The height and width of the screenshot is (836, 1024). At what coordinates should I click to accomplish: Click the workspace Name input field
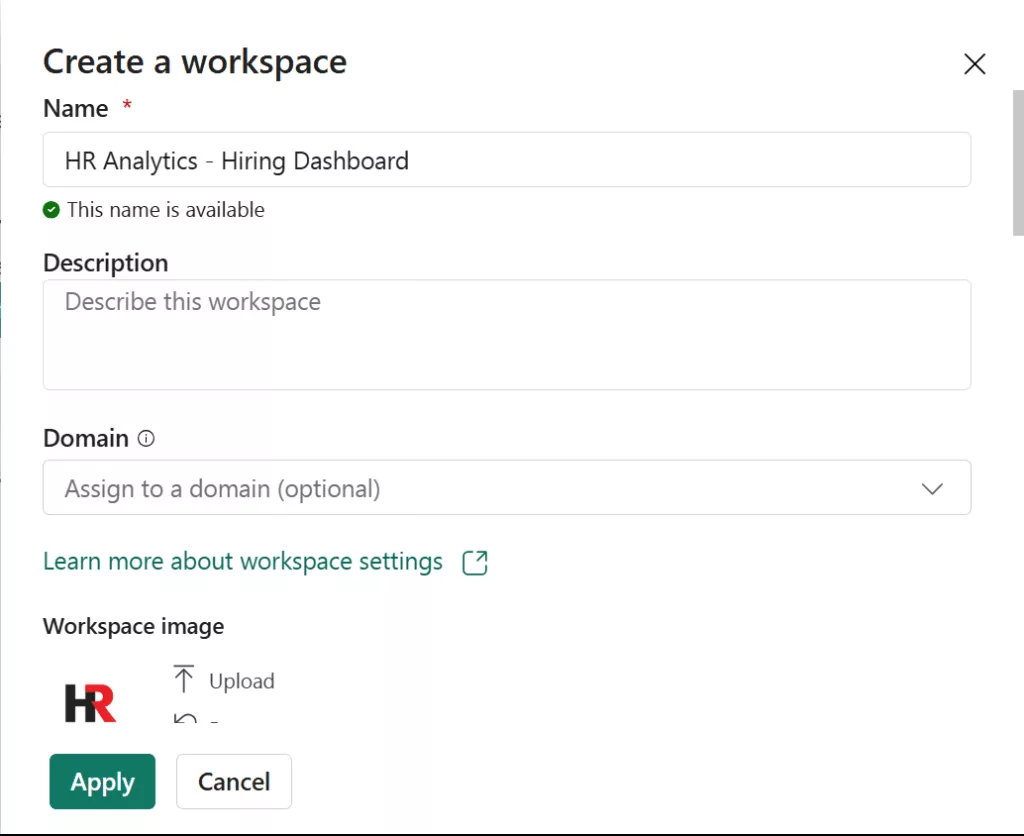[507, 160]
